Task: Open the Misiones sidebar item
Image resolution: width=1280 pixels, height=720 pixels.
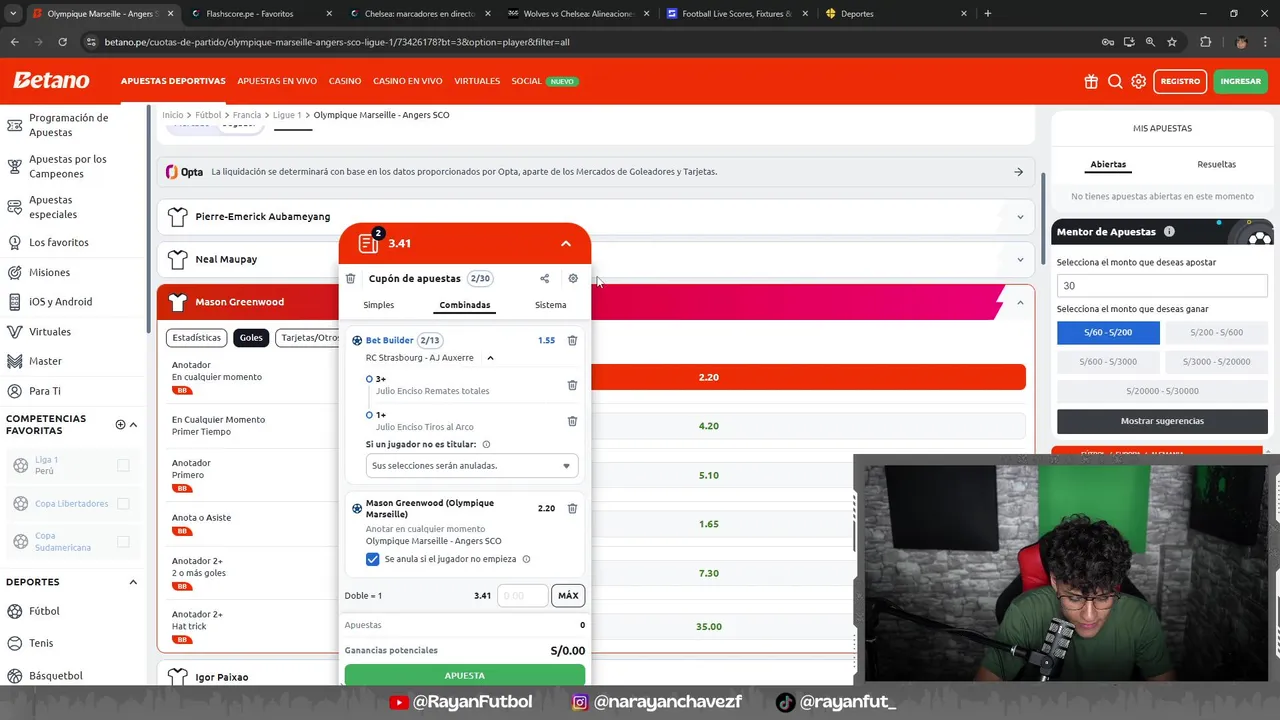Action: click(x=49, y=272)
